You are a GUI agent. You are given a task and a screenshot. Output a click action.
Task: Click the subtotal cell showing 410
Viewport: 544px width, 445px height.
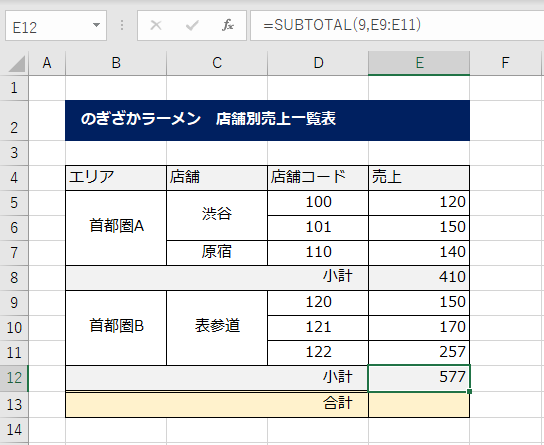(419, 278)
